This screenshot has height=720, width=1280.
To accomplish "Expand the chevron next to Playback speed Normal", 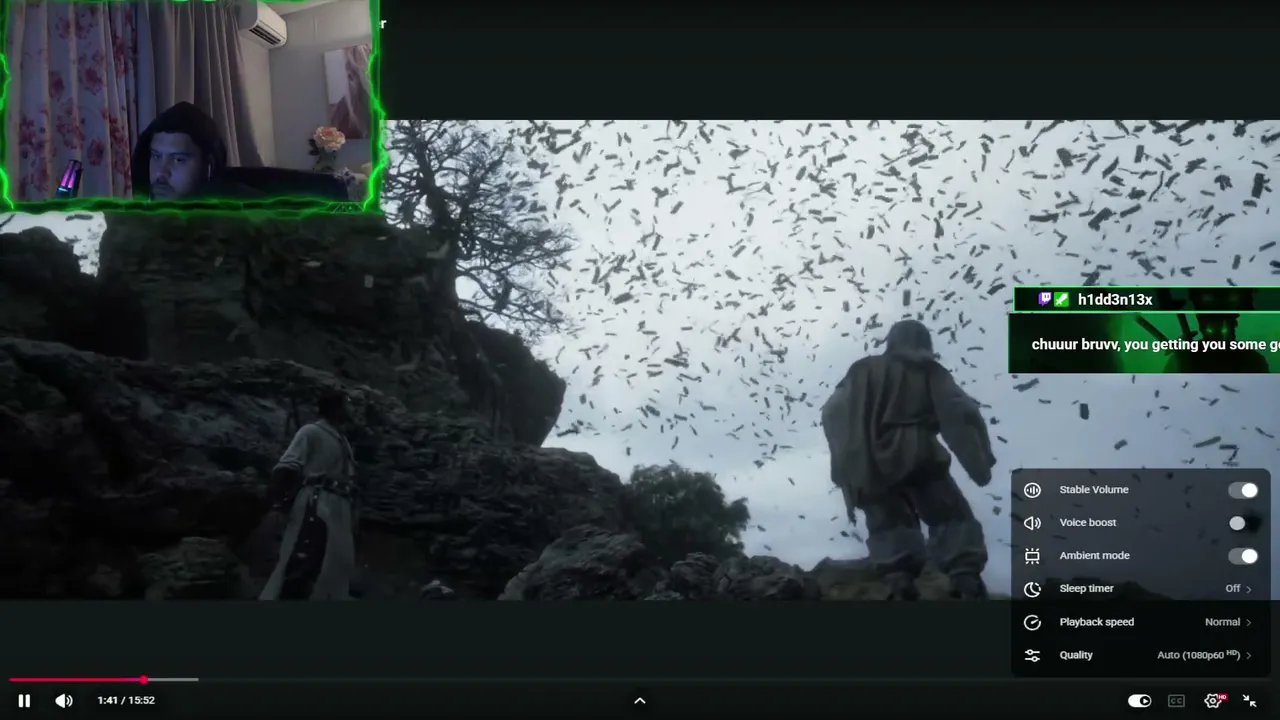I will point(1249,622).
